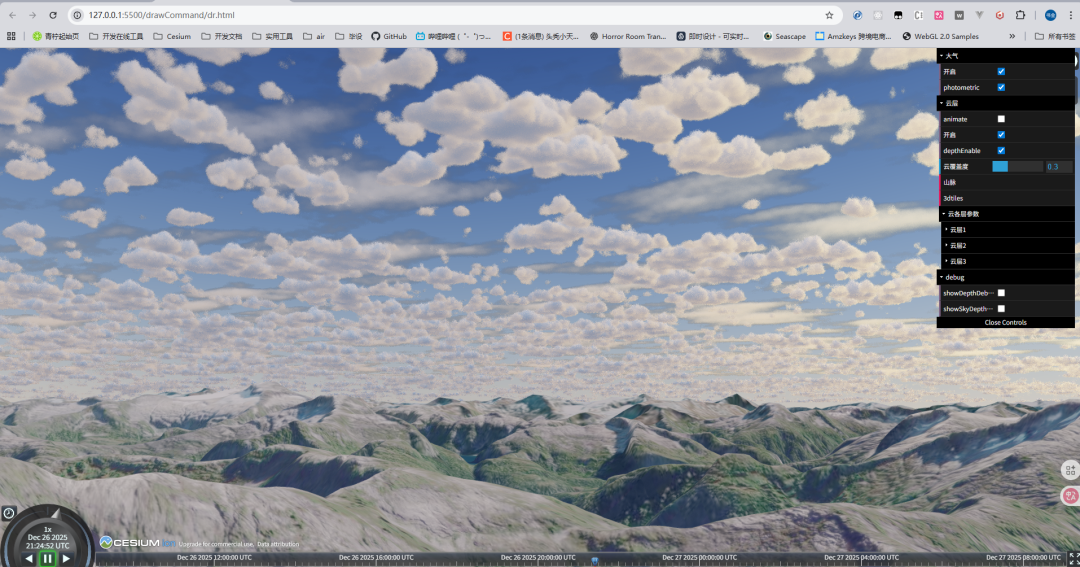This screenshot has width=1080, height=567.
Task: View site information icon in address bar
Action: pyautogui.click(x=78, y=14)
